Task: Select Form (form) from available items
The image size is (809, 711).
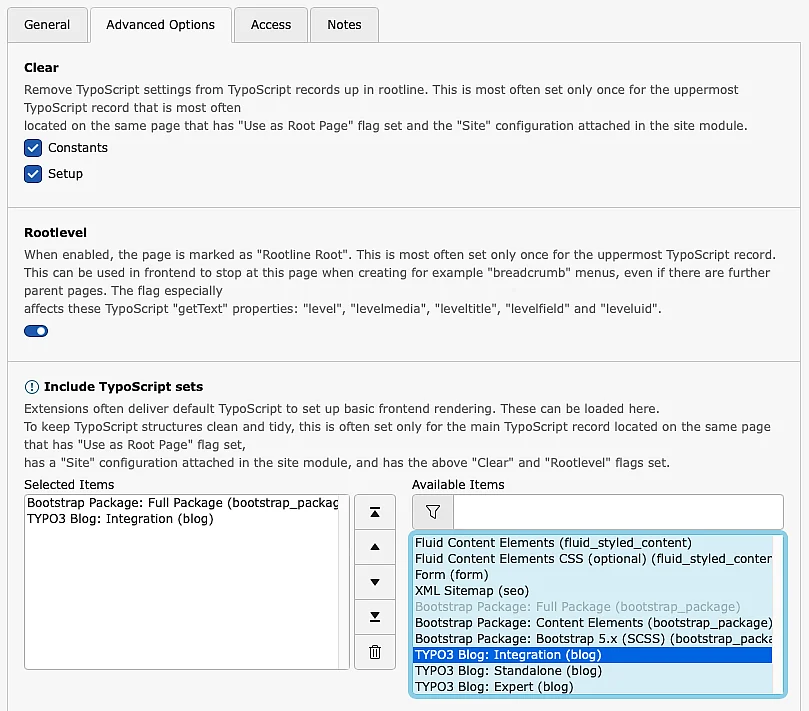Action: pos(452,575)
